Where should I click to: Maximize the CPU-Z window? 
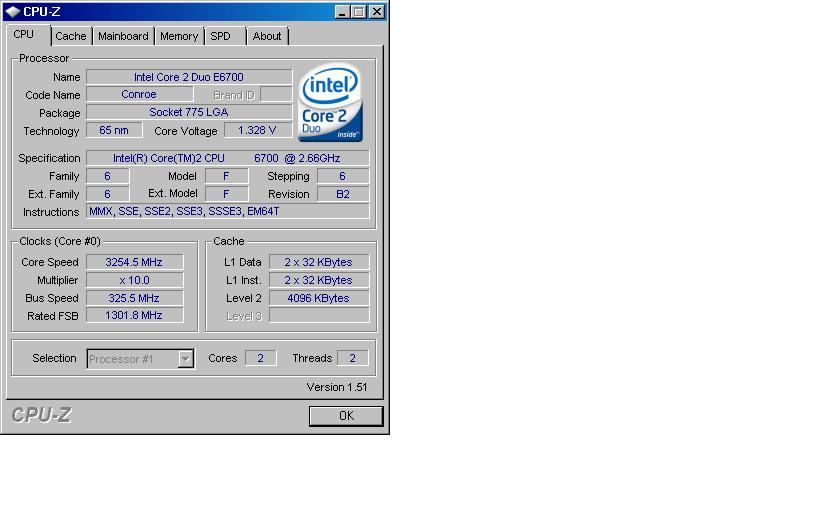point(359,11)
